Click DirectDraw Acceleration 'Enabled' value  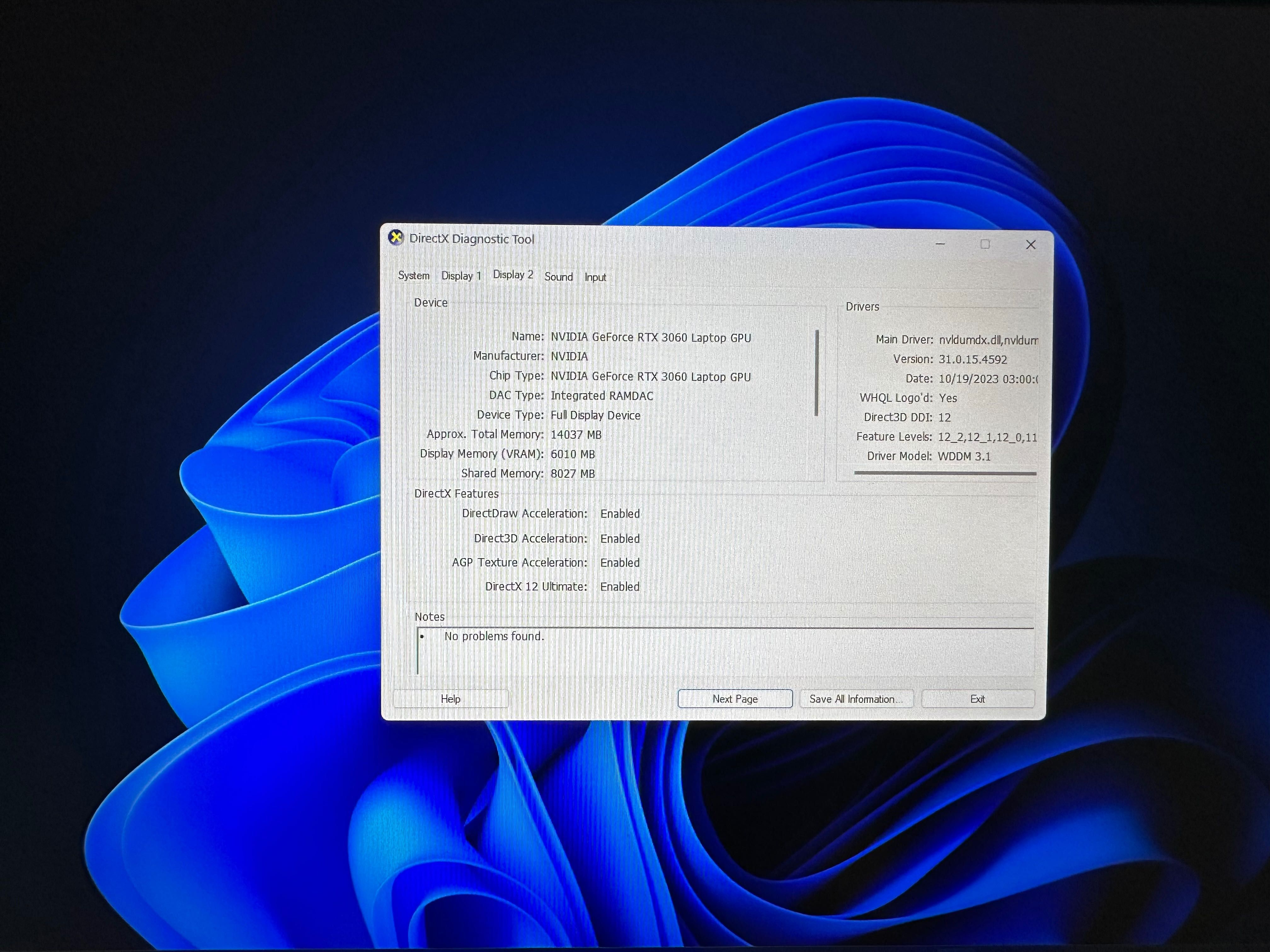tap(620, 513)
